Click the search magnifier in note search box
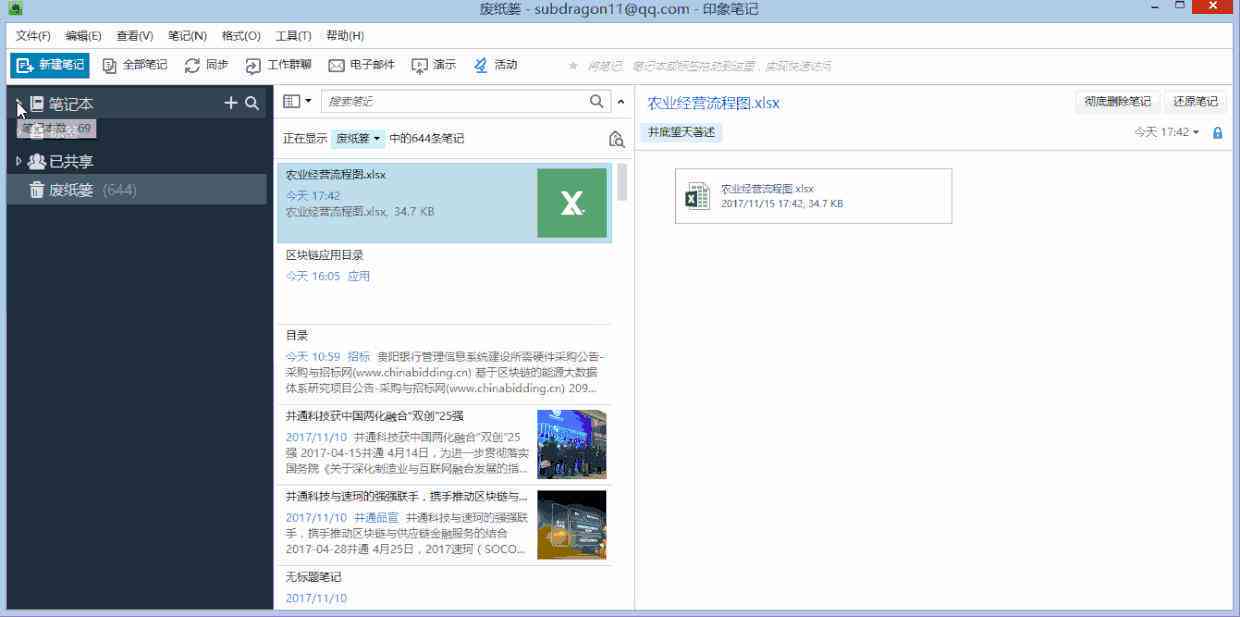Screen dimensions: 1240x617 597,101
